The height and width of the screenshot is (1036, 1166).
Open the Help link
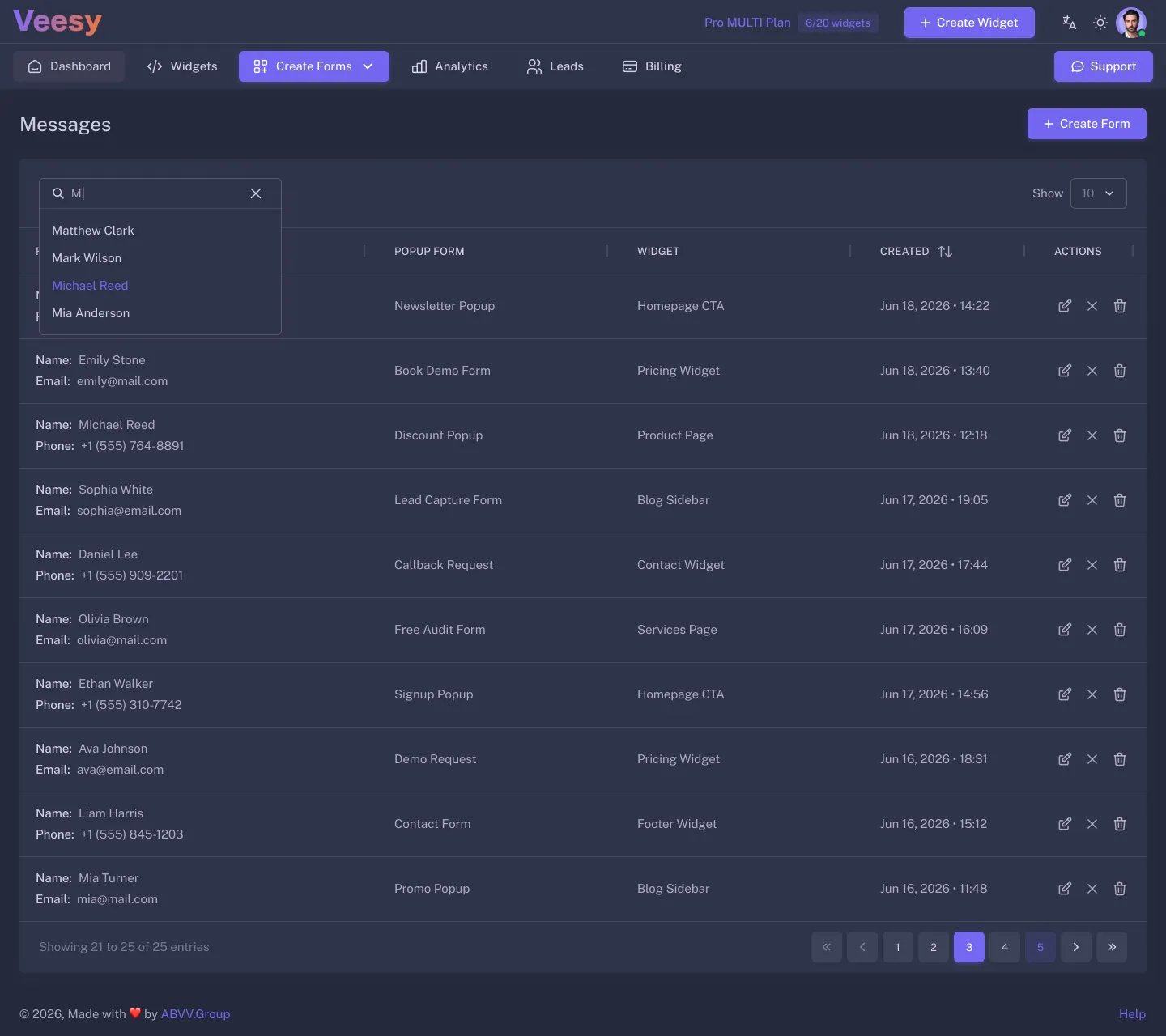coord(1132,1014)
